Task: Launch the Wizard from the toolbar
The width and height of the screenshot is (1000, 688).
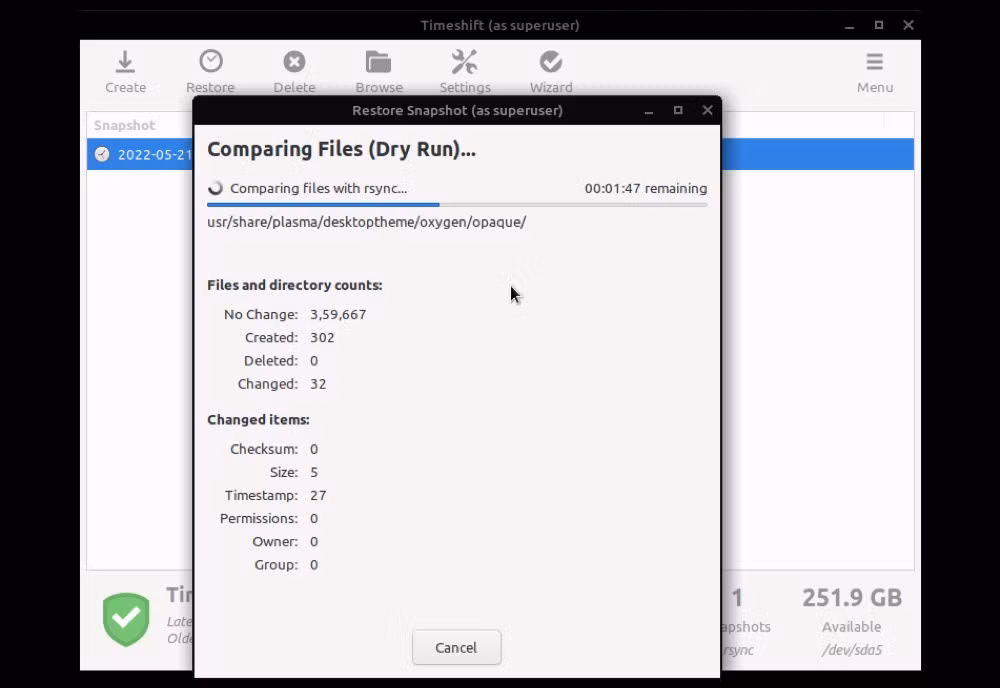Action: pyautogui.click(x=550, y=63)
